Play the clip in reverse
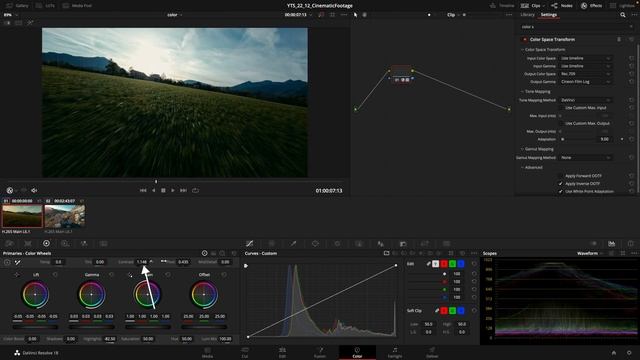 pos(153,191)
